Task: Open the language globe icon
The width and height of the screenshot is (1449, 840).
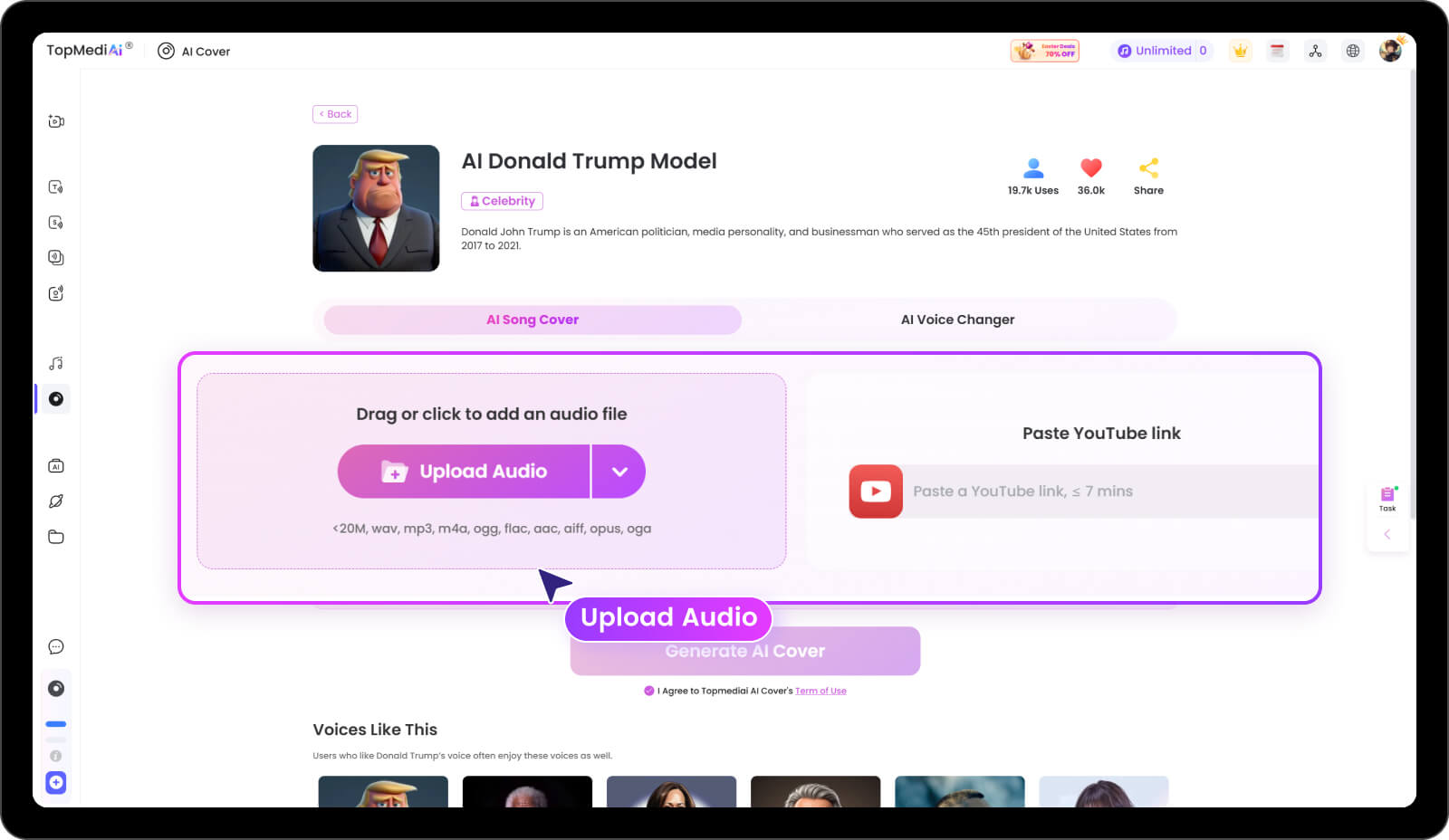Action: pyautogui.click(x=1352, y=52)
